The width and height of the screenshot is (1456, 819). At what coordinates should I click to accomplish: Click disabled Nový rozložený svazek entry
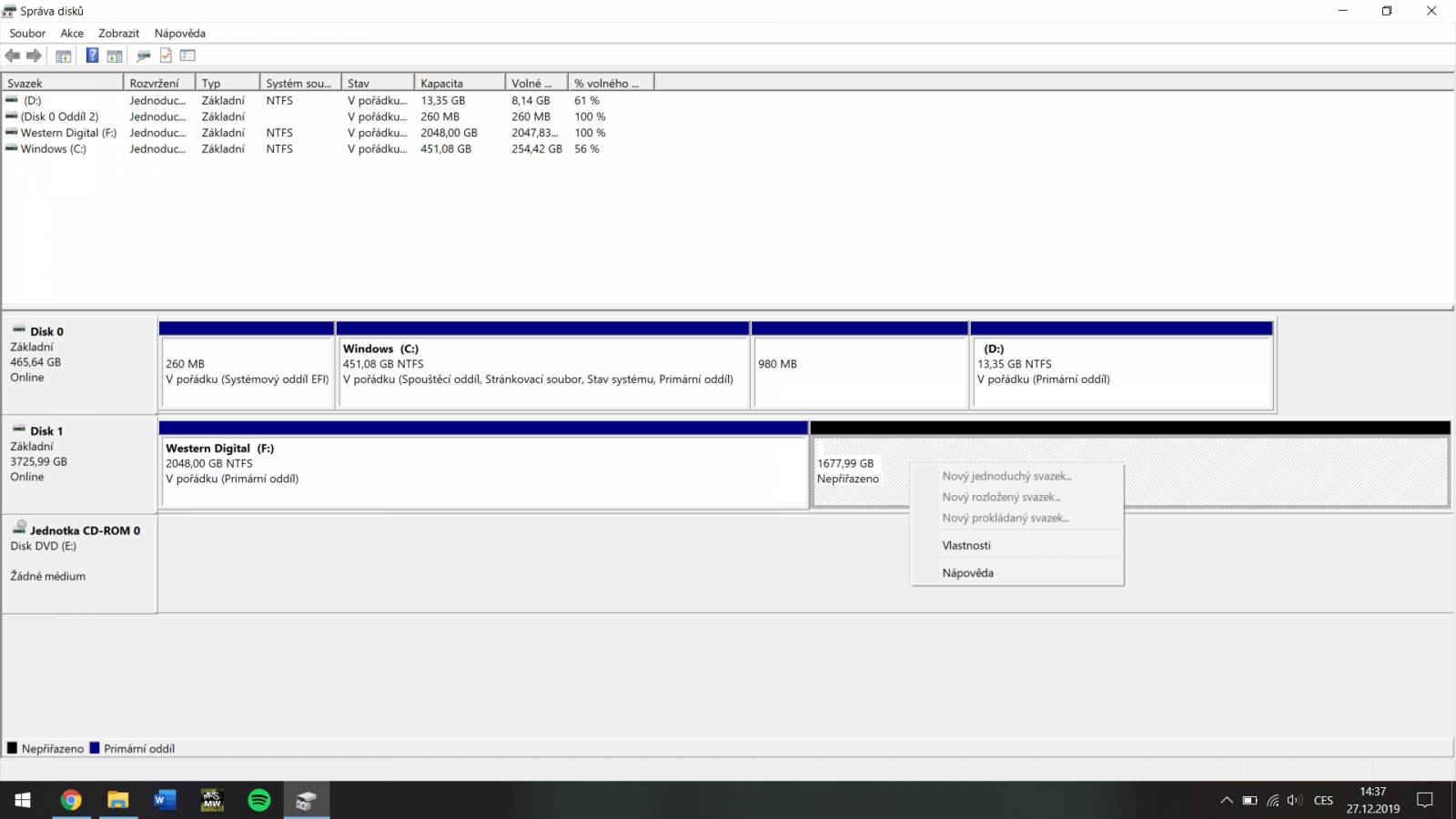pos(1017,497)
